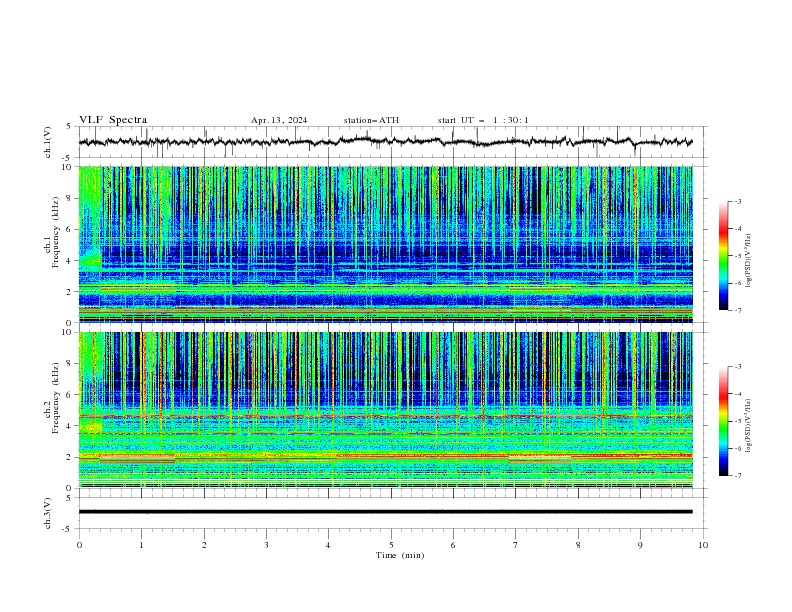This screenshot has height=612, width=792.
Task: Click the ch.3 voltage waveform trace
Action: point(385,512)
